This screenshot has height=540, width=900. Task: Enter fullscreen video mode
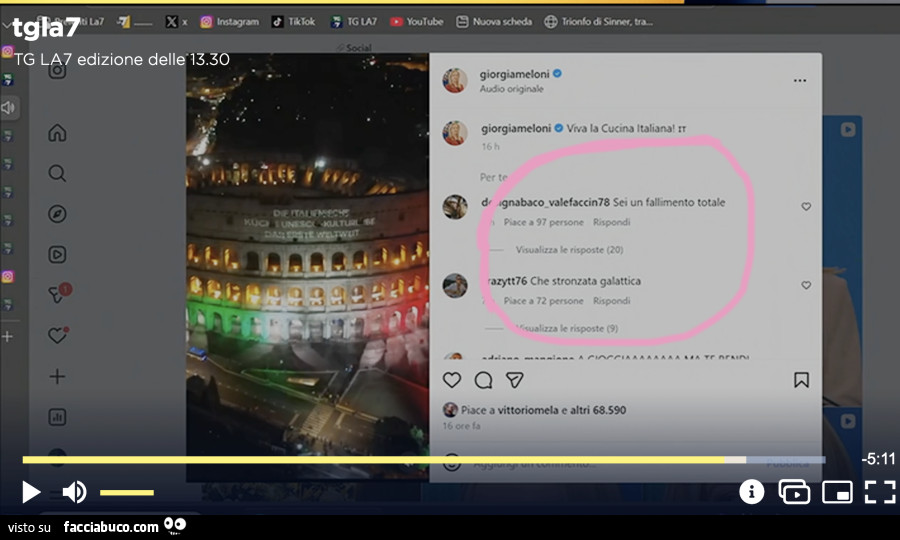point(879,492)
